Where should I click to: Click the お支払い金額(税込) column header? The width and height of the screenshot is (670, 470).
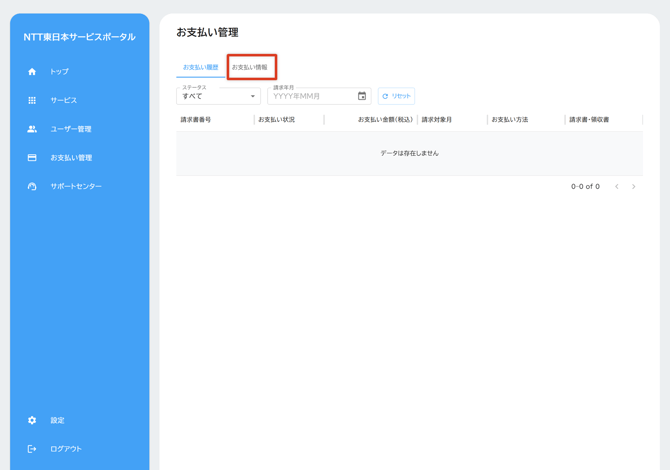385,120
